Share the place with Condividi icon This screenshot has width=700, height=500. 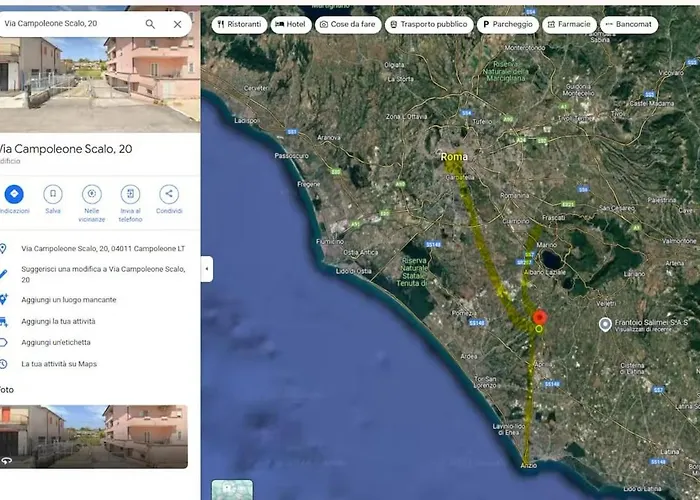pyautogui.click(x=169, y=194)
